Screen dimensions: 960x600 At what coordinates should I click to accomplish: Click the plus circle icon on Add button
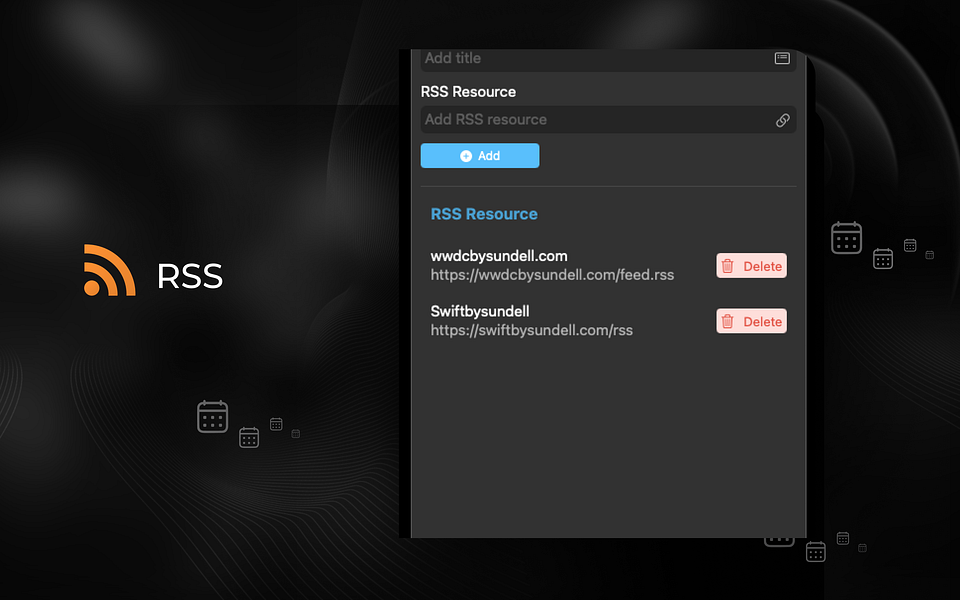[x=466, y=156]
